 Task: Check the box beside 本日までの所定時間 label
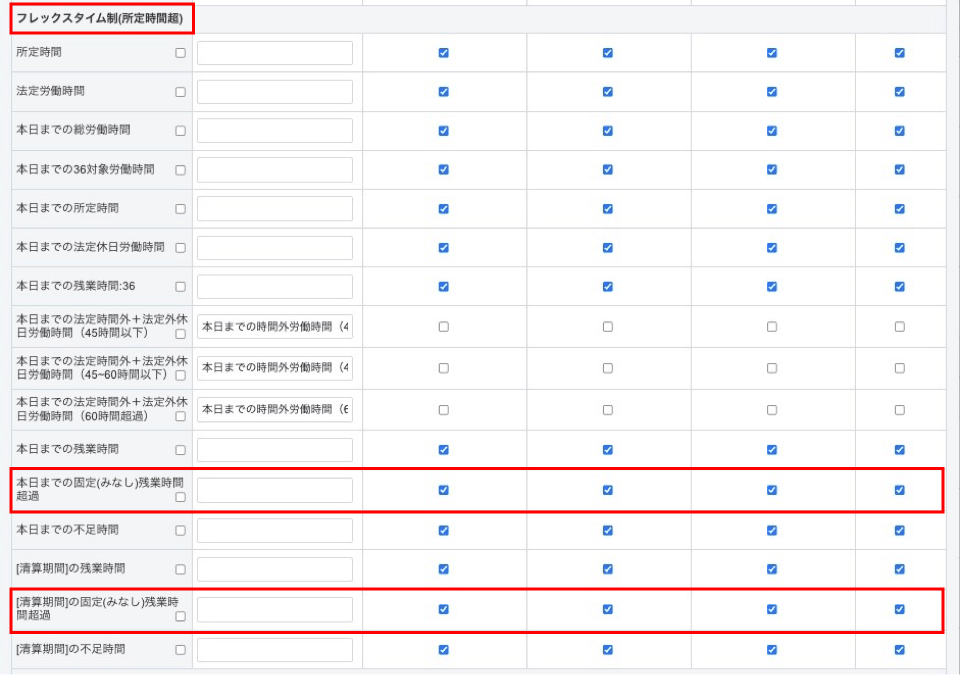click(x=180, y=209)
